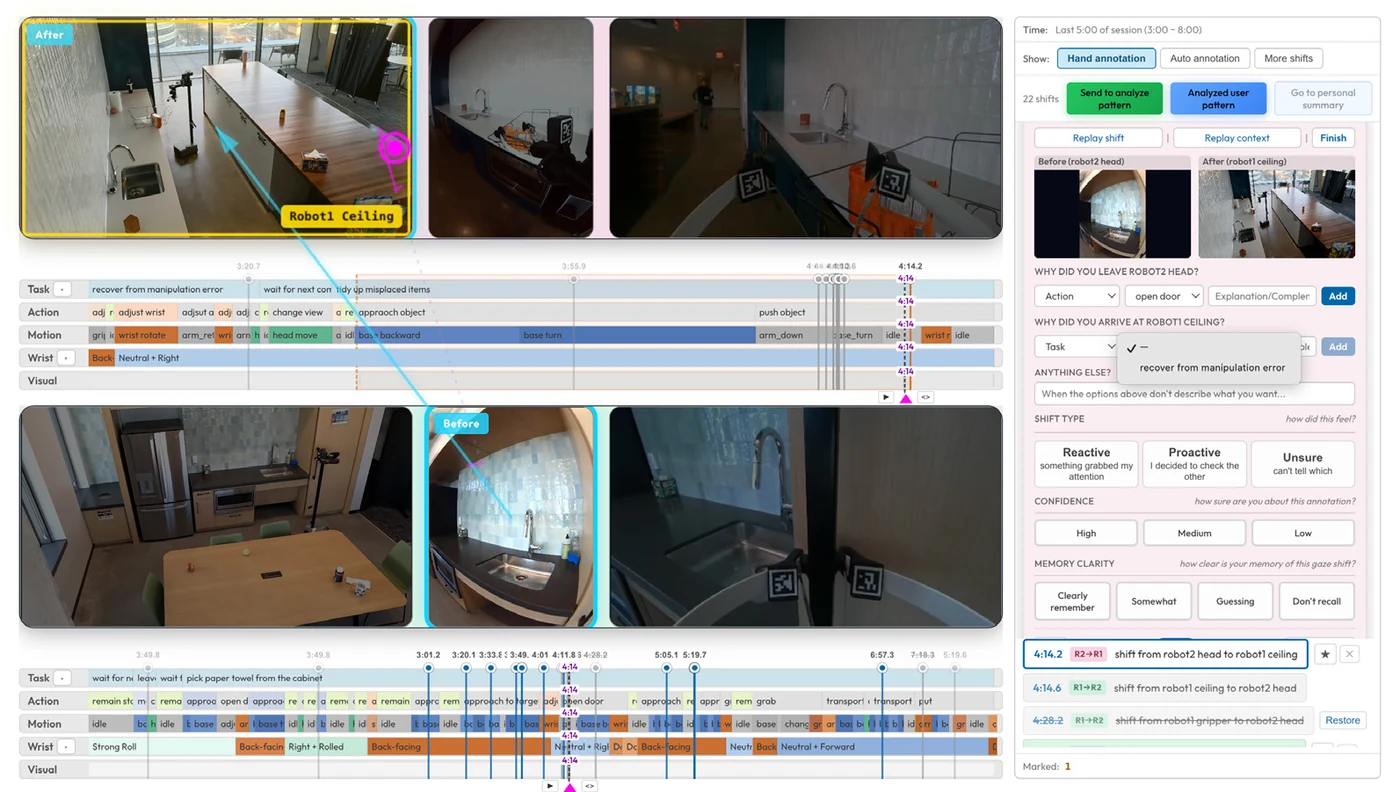Set memory clarity to Don't recall
The height and width of the screenshot is (792, 1400).
click(x=1316, y=601)
